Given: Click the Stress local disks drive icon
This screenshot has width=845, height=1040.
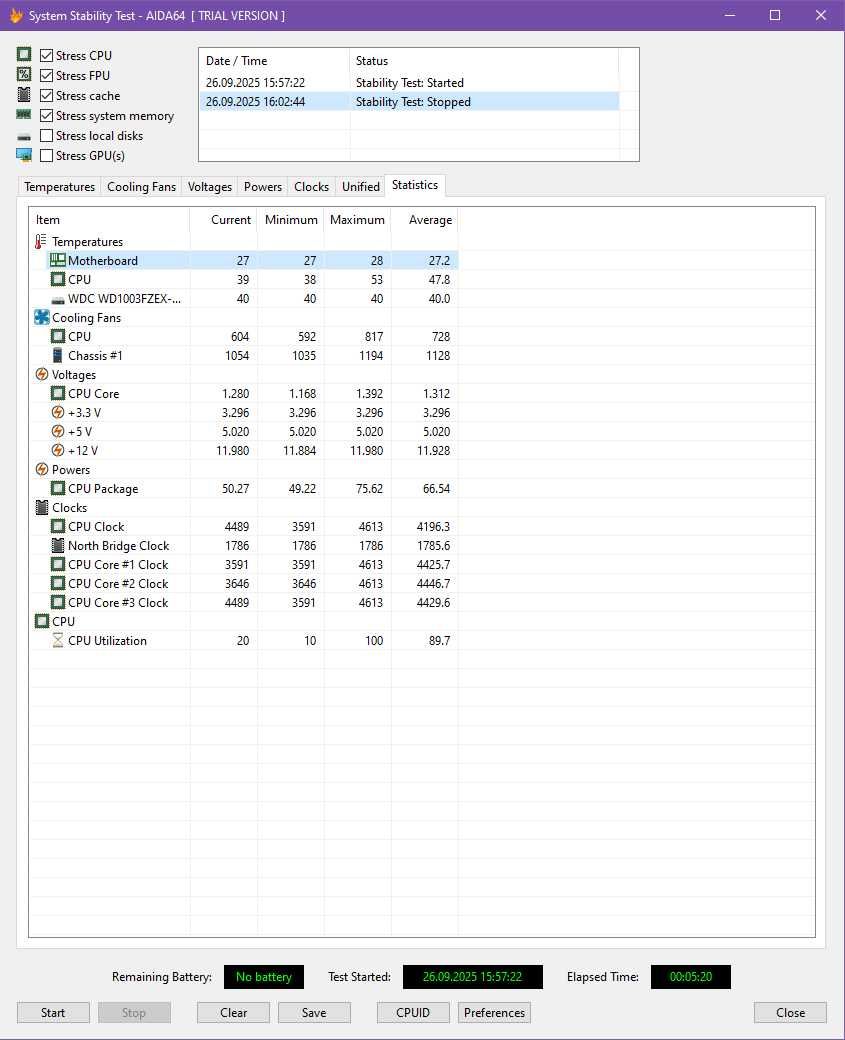Looking at the screenshot, I should tap(24, 136).
